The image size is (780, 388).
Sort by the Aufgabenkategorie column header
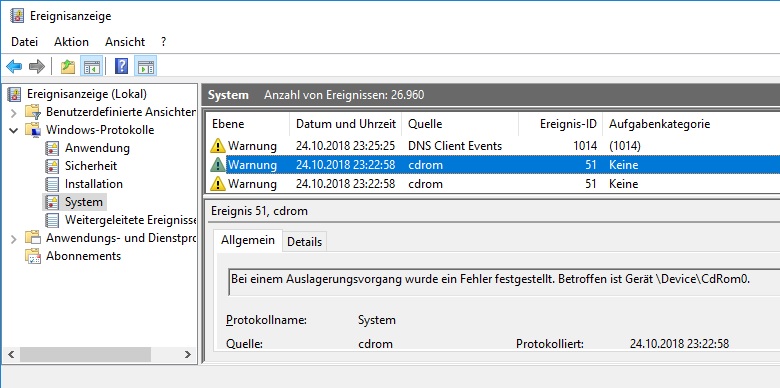pos(691,124)
